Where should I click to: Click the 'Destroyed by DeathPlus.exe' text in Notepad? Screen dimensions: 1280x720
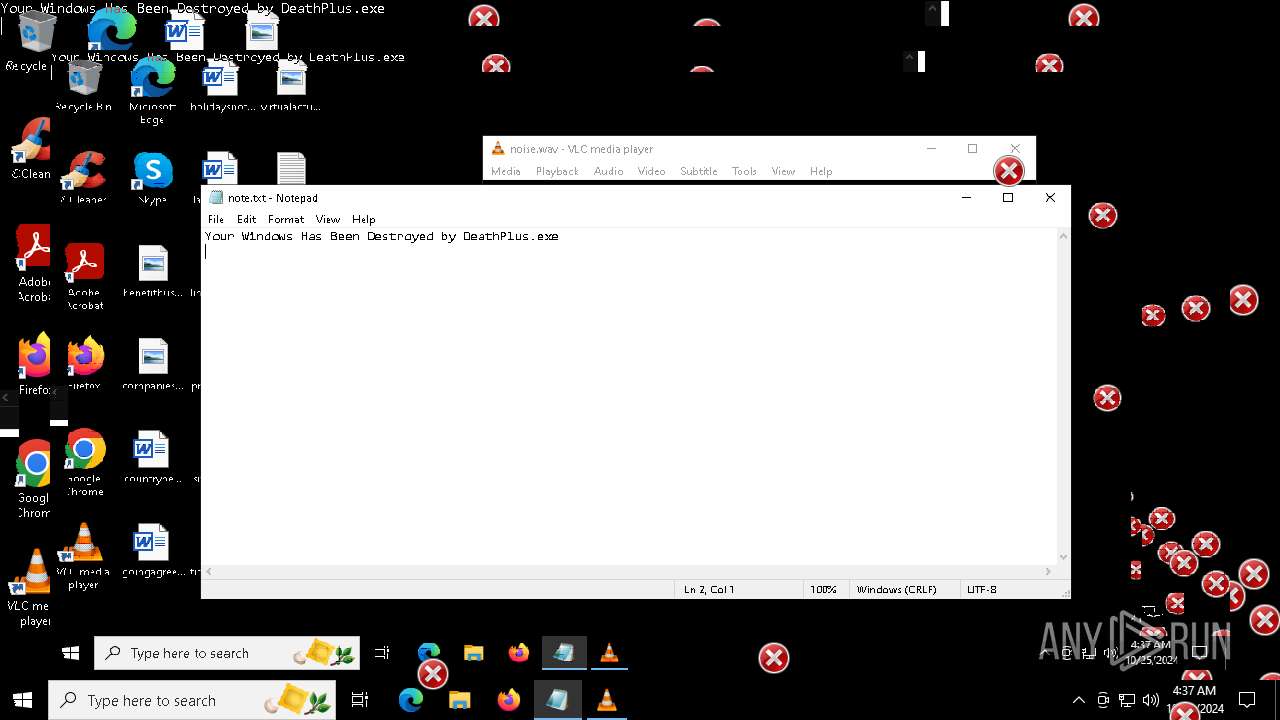[x=462, y=237]
